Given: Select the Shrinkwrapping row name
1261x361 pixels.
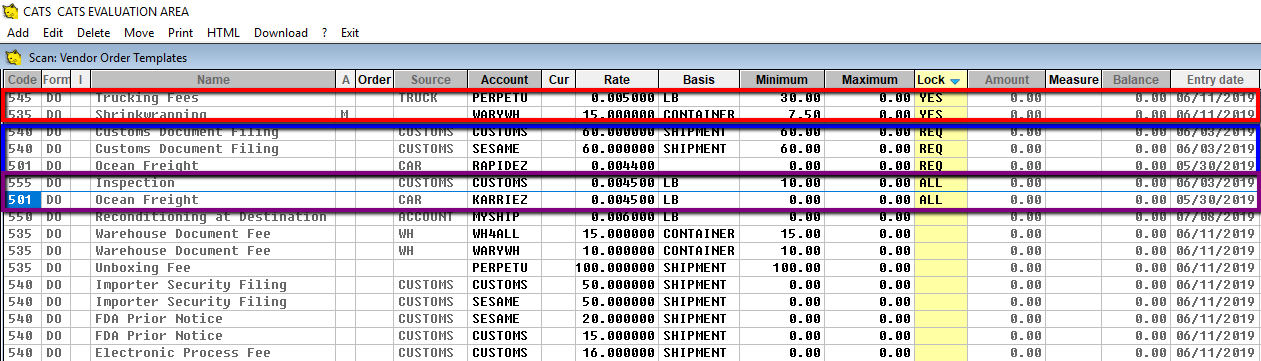Looking at the screenshot, I should [x=151, y=115].
